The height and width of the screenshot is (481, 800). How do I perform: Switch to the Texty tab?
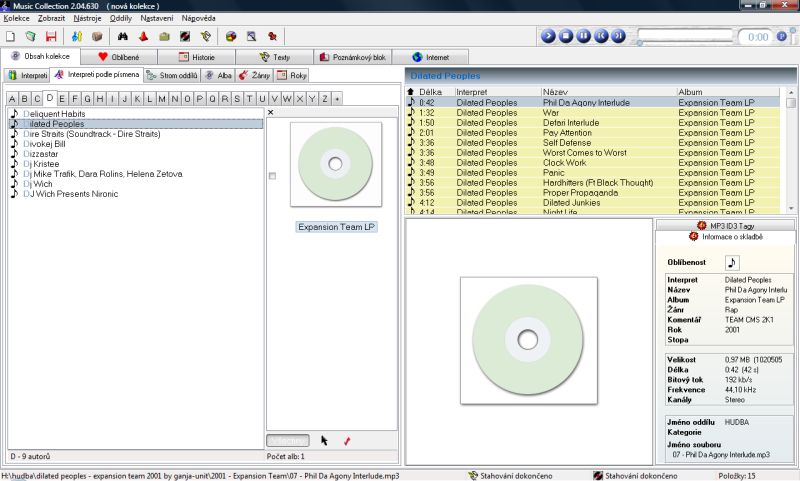coord(274,57)
